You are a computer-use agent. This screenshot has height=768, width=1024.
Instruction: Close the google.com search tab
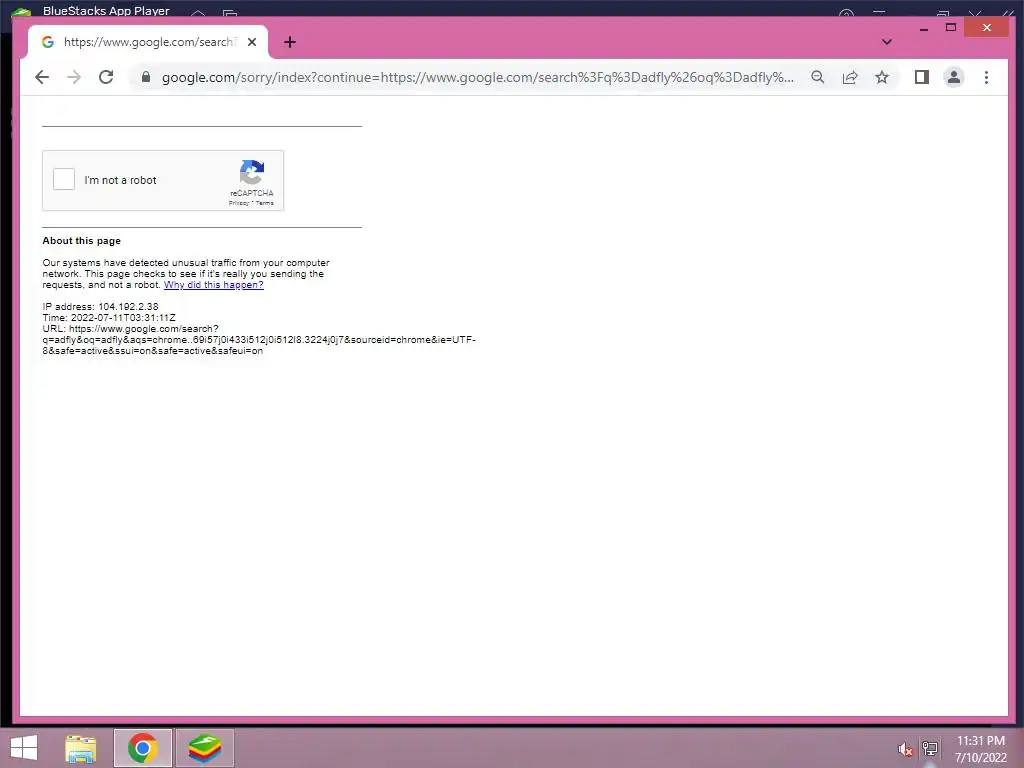(x=252, y=42)
